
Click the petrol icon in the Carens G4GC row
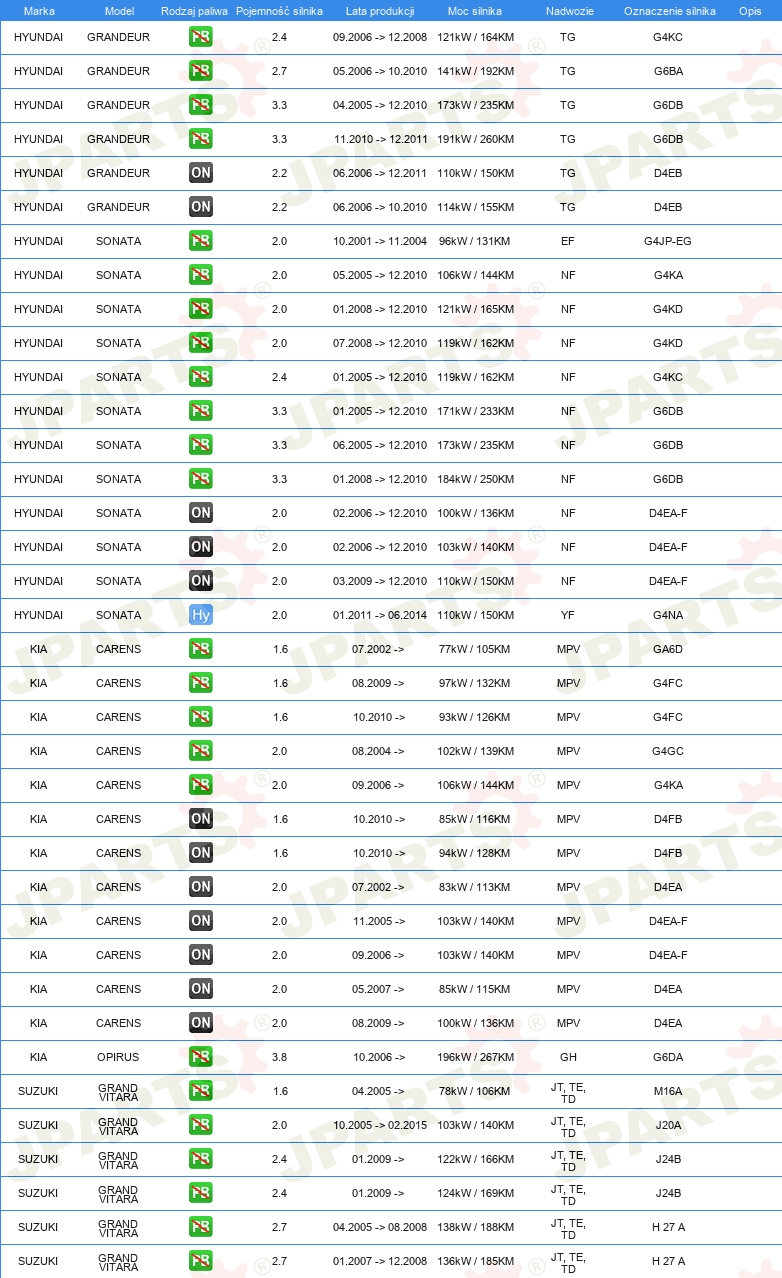201,751
